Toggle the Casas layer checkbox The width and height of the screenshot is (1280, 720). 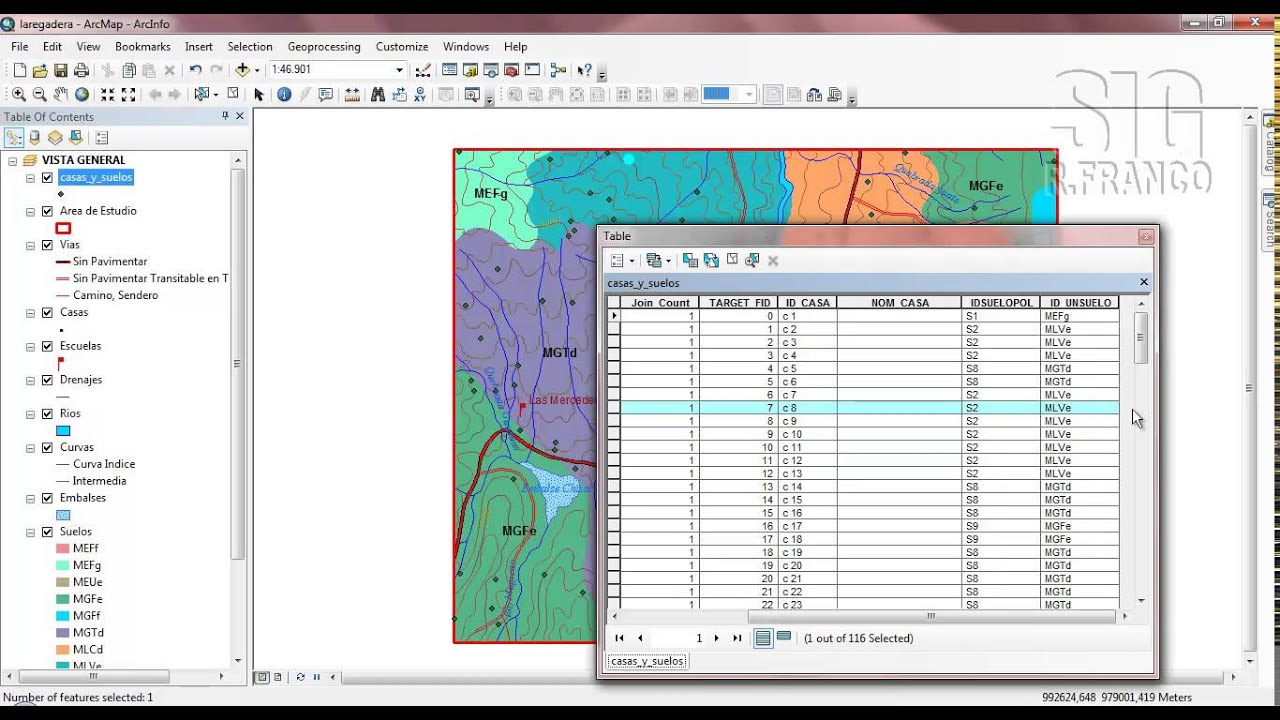pyautogui.click(x=47, y=312)
